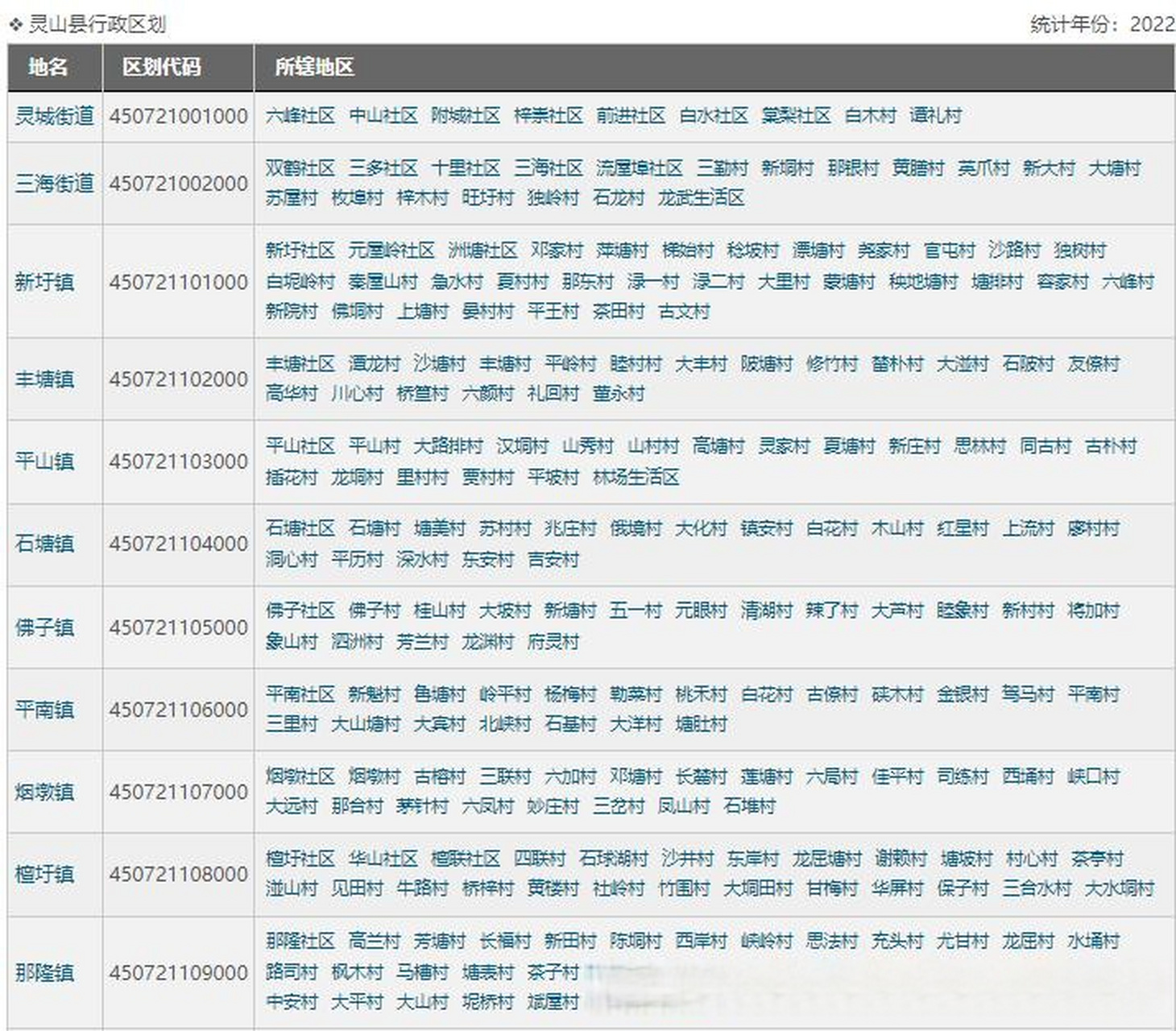Select the 那隆镇 town link
Screen dimensions: 1176x1031
coord(44,972)
